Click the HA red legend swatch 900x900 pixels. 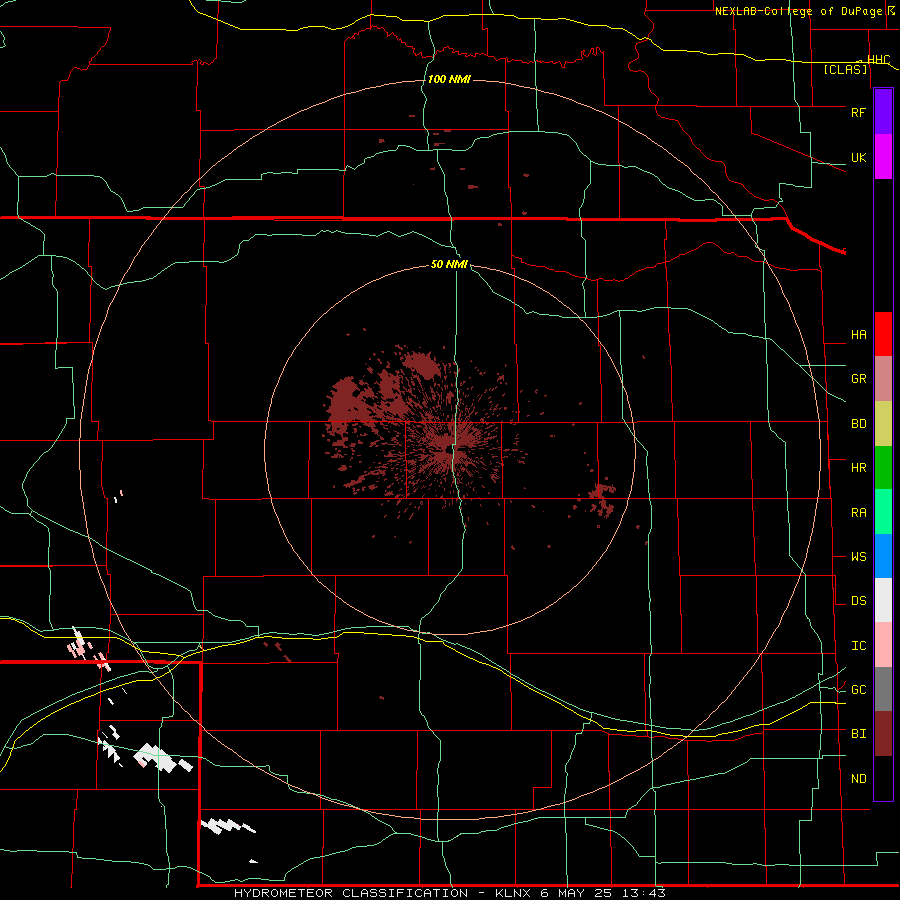pyautogui.click(x=883, y=334)
